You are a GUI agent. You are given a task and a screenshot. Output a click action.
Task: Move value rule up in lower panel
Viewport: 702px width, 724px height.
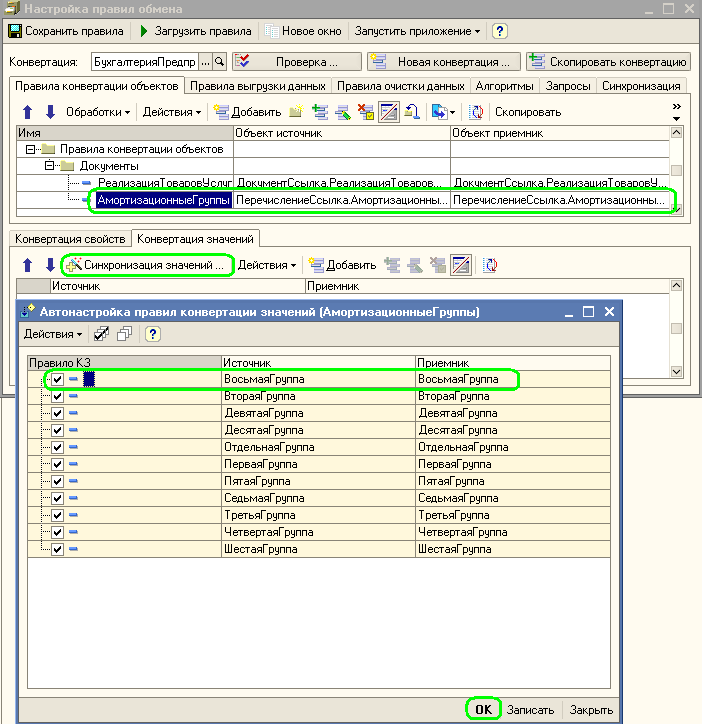(27, 265)
